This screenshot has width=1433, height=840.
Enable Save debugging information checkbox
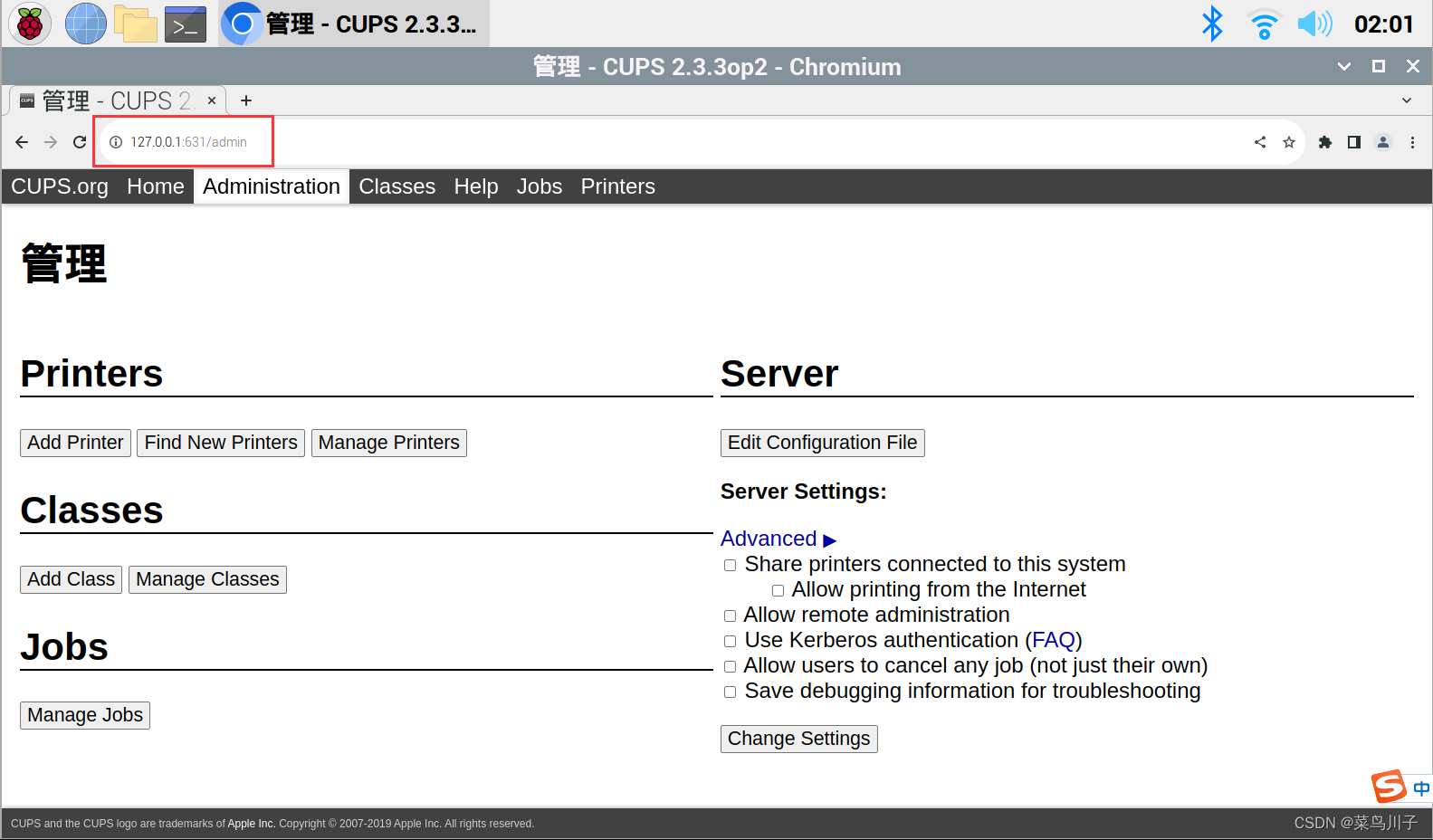pos(730,692)
